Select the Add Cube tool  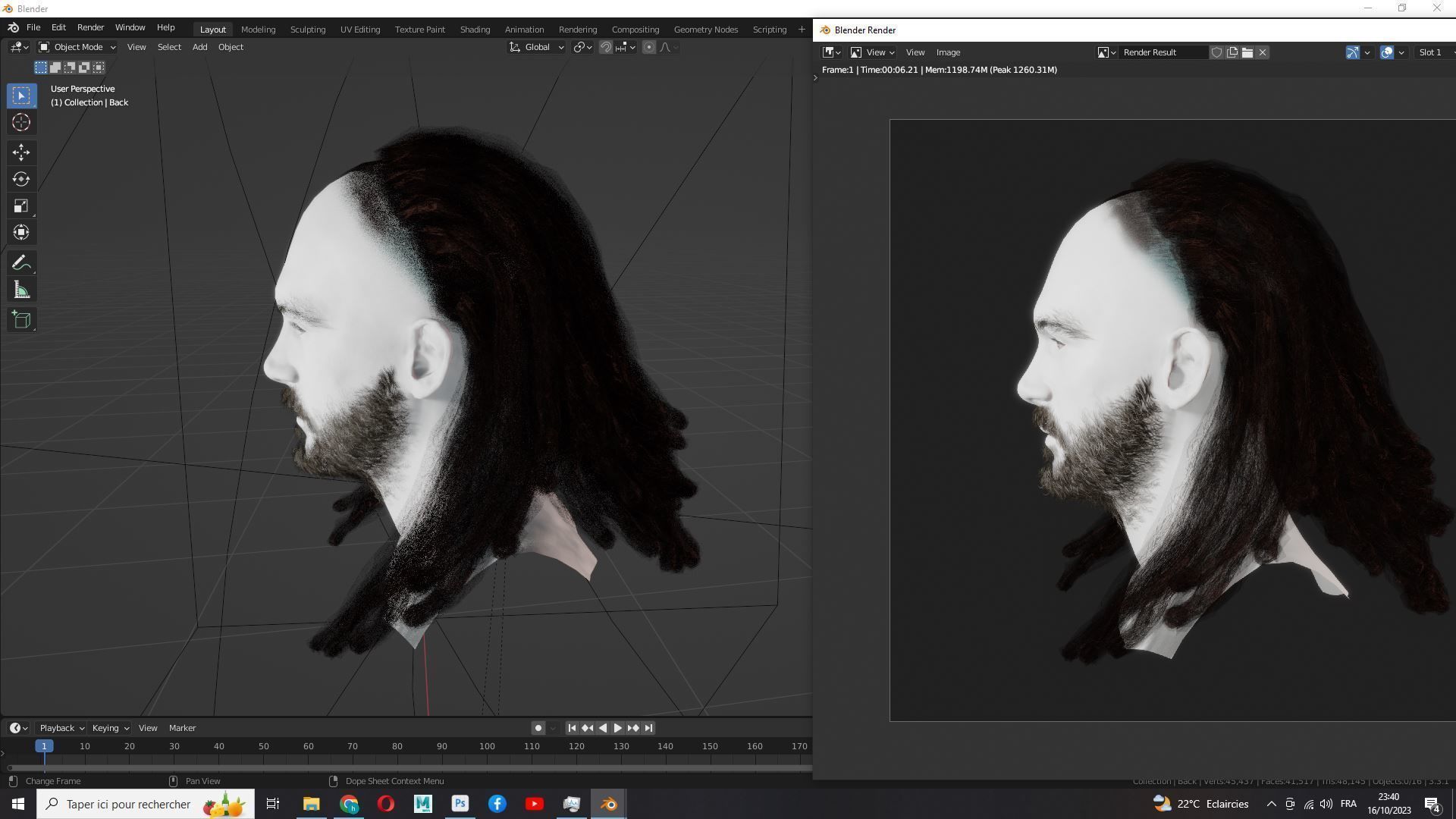21,319
